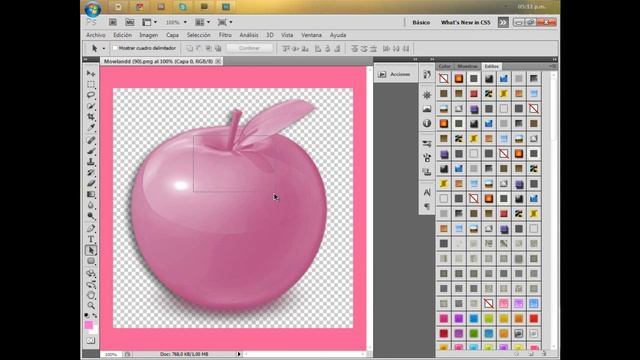The width and height of the screenshot is (640, 360).
Task: Select the Rectangular Marquee tool
Action: (91, 84)
